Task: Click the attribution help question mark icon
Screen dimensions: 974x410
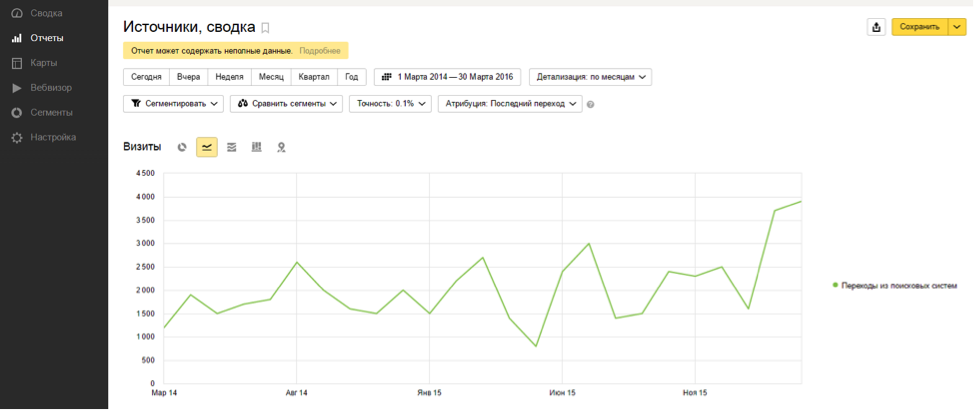Action: point(590,104)
